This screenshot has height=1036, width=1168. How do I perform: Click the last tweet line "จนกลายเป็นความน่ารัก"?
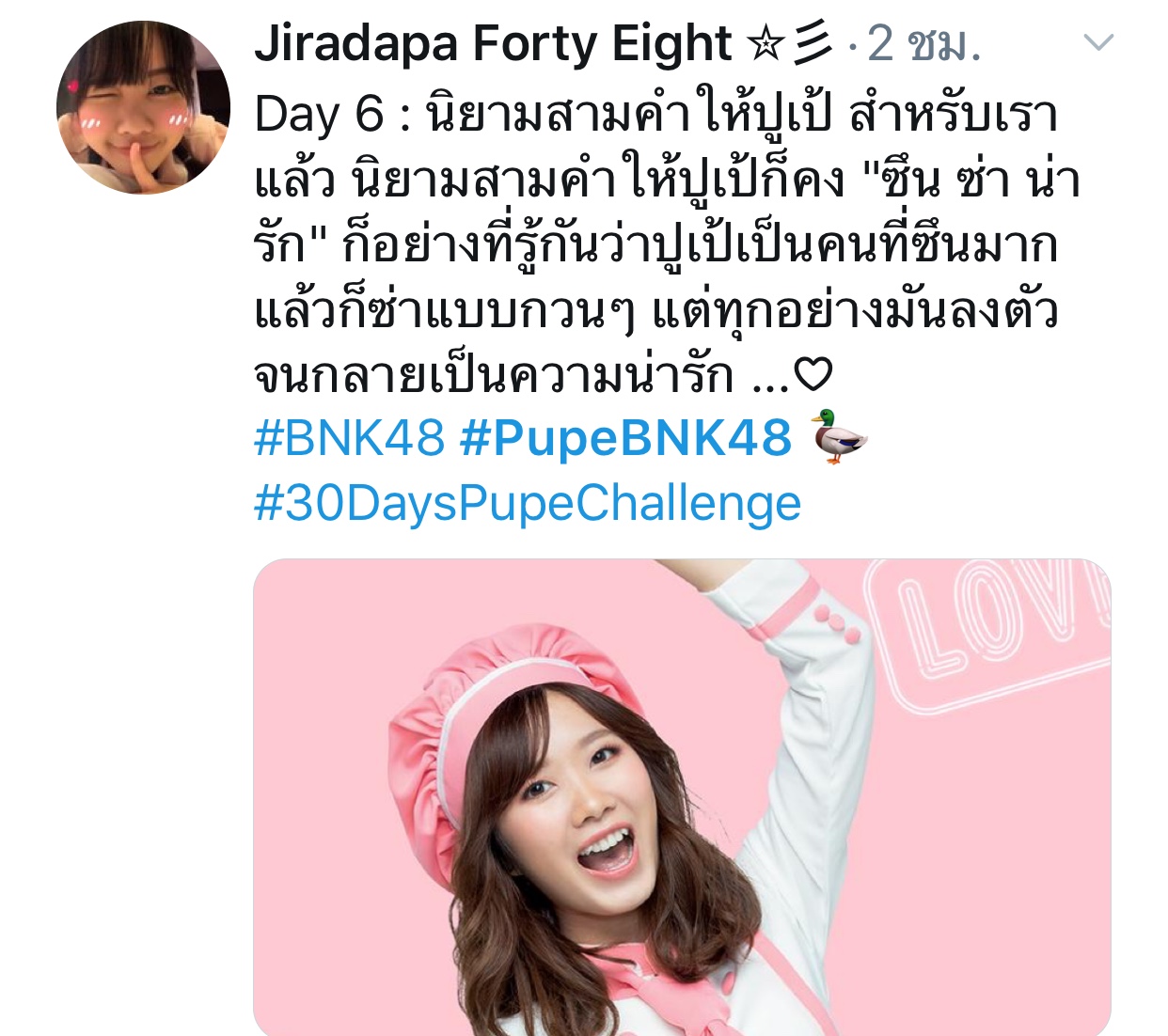pos(494,375)
